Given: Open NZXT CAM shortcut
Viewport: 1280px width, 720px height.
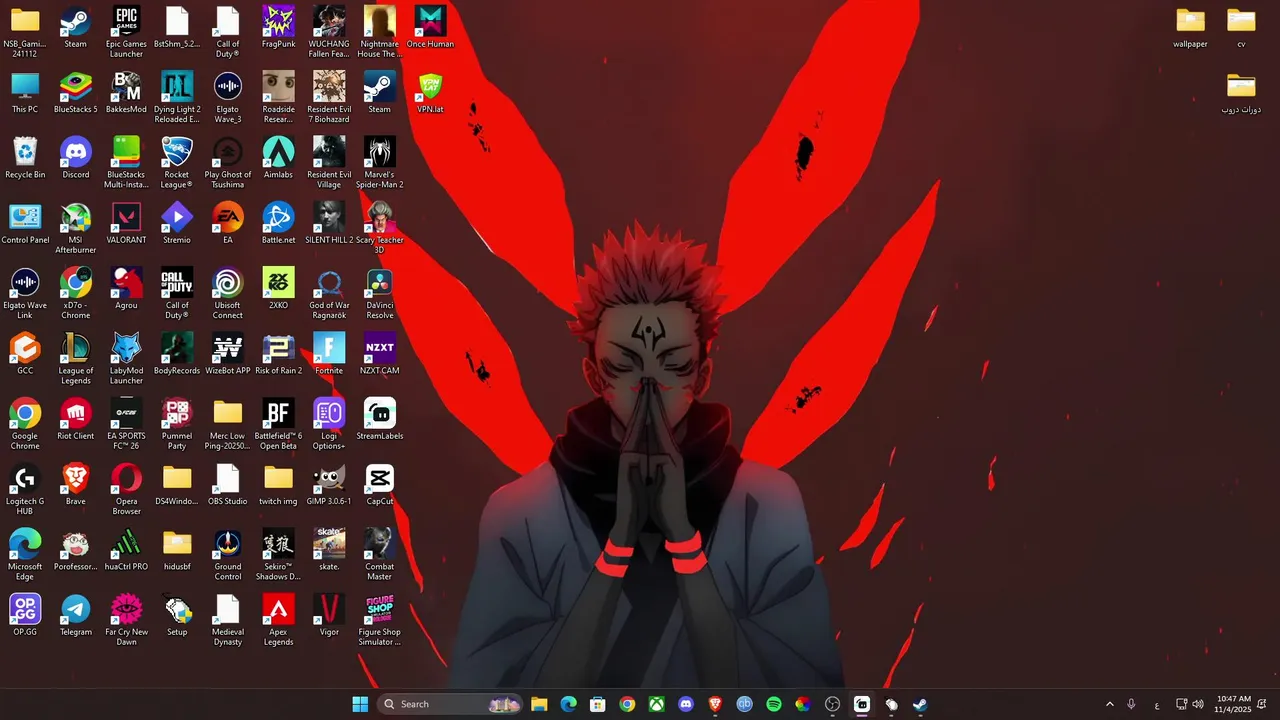Looking at the screenshot, I should (x=380, y=353).
